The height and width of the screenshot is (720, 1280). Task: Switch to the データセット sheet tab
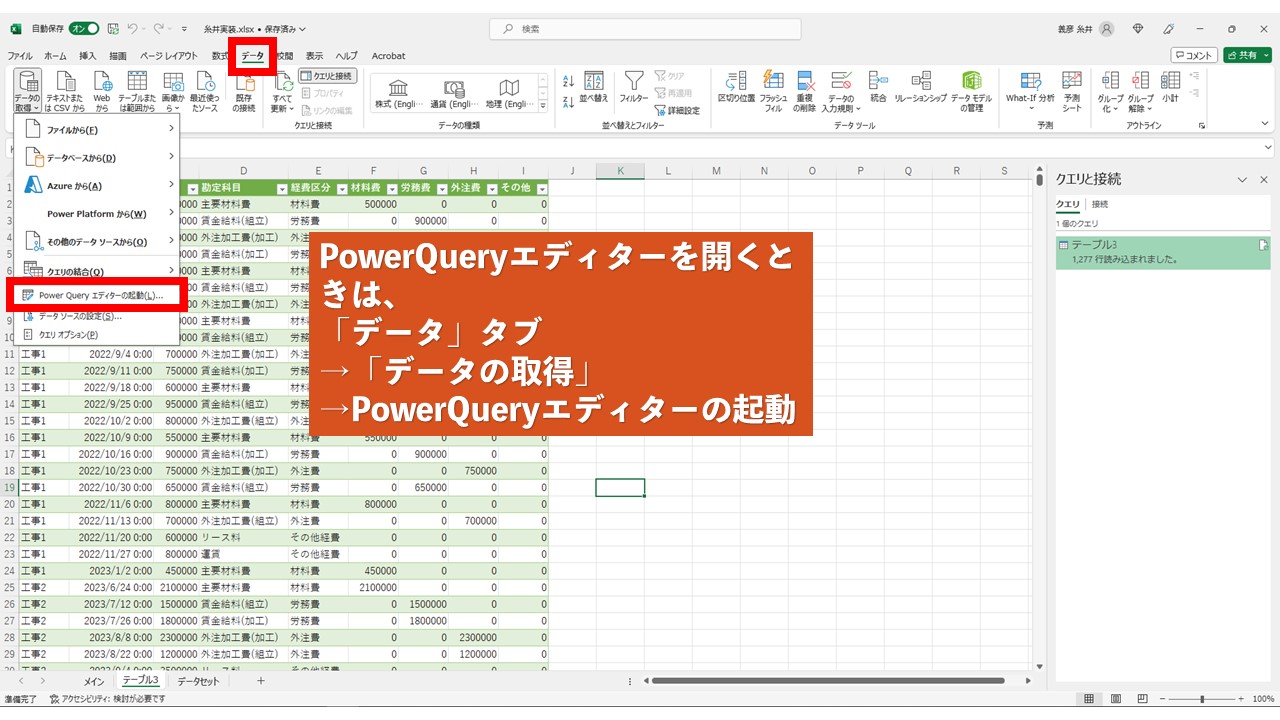[198, 681]
